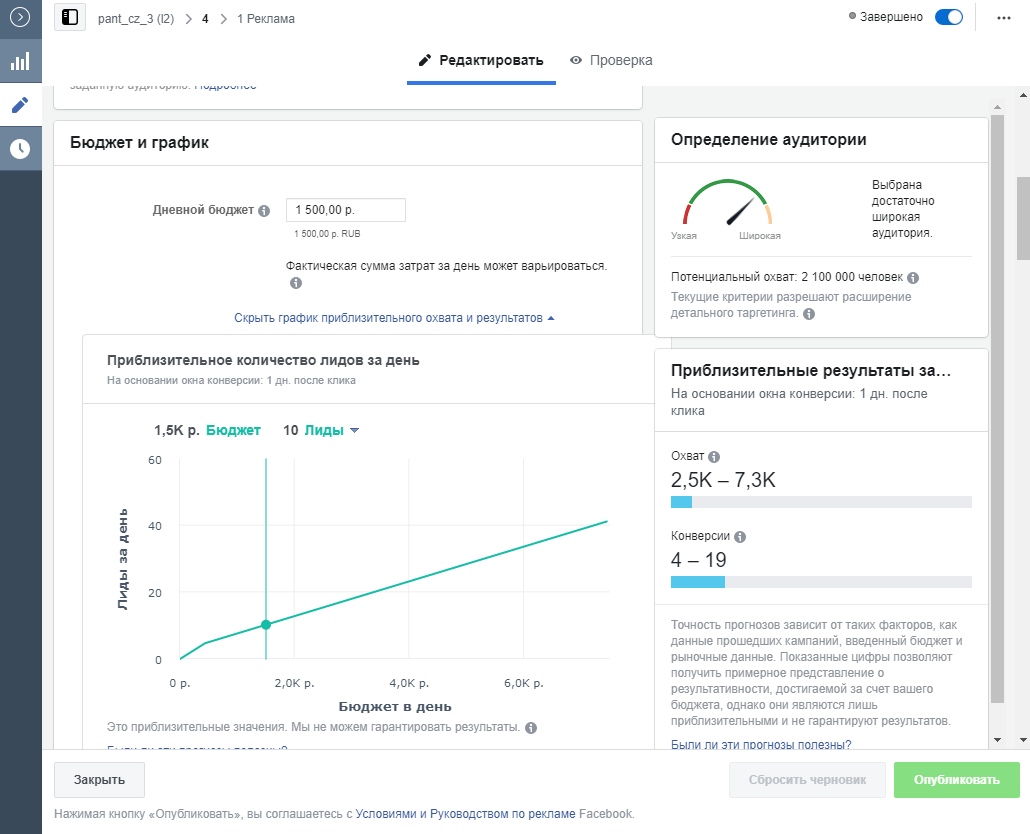Click the 2,5K – 7,3K reach value
Image resolution: width=1030 pixels, height=834 pixels.
coord(723,480)
